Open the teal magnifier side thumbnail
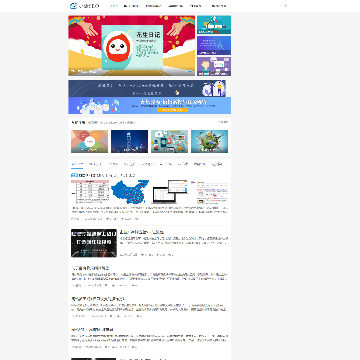360x360 pixels. coord(214,25)
